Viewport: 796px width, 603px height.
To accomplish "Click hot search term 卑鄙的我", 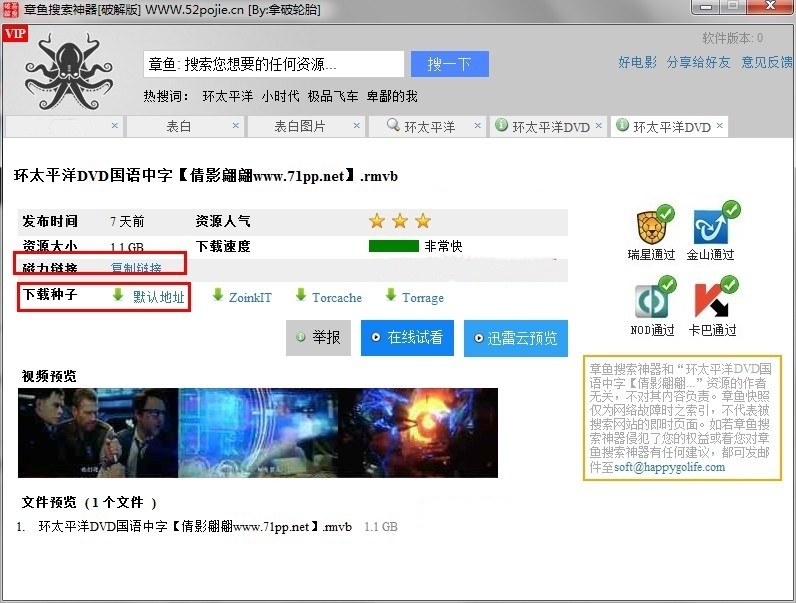I will point(392,96).
